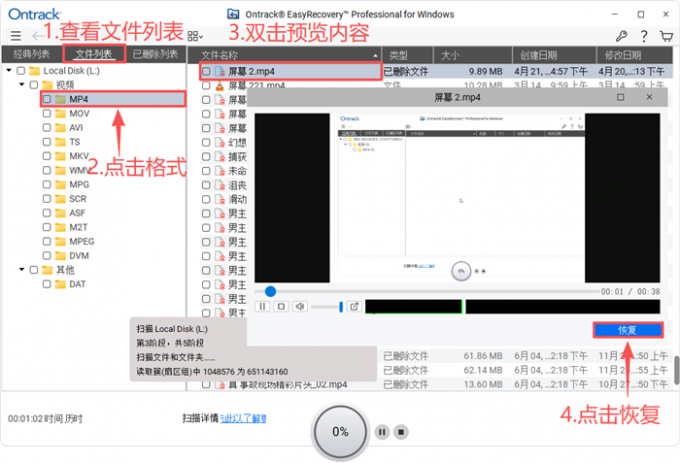
Task: Check the 视频 folder checkbox
Action: point(34,85)
